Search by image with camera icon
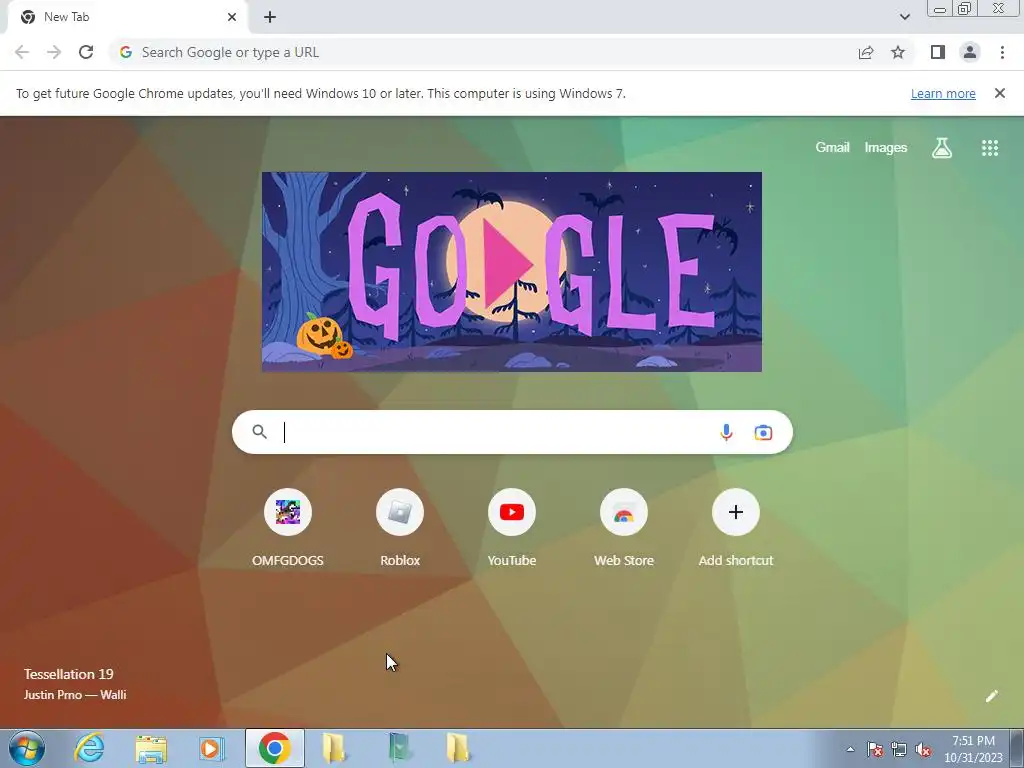 point(763,432)
